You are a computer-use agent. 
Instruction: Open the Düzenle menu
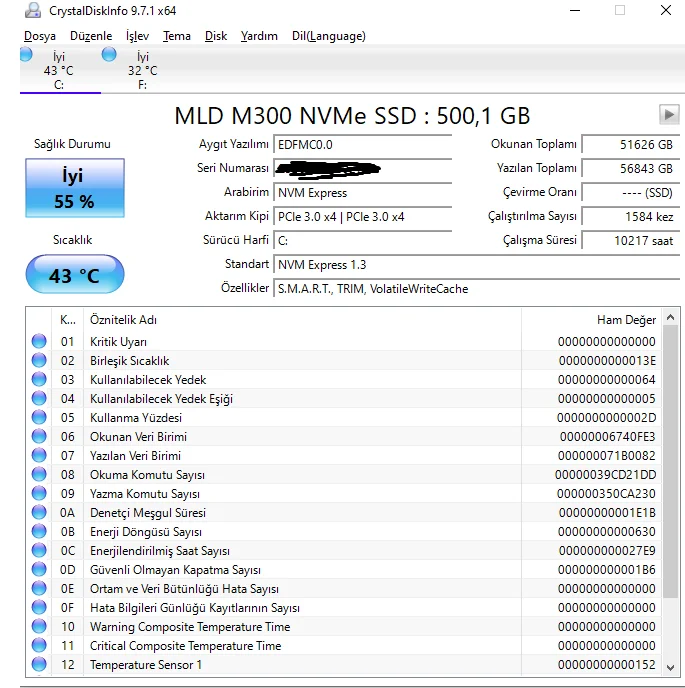[x=91, y=36]
